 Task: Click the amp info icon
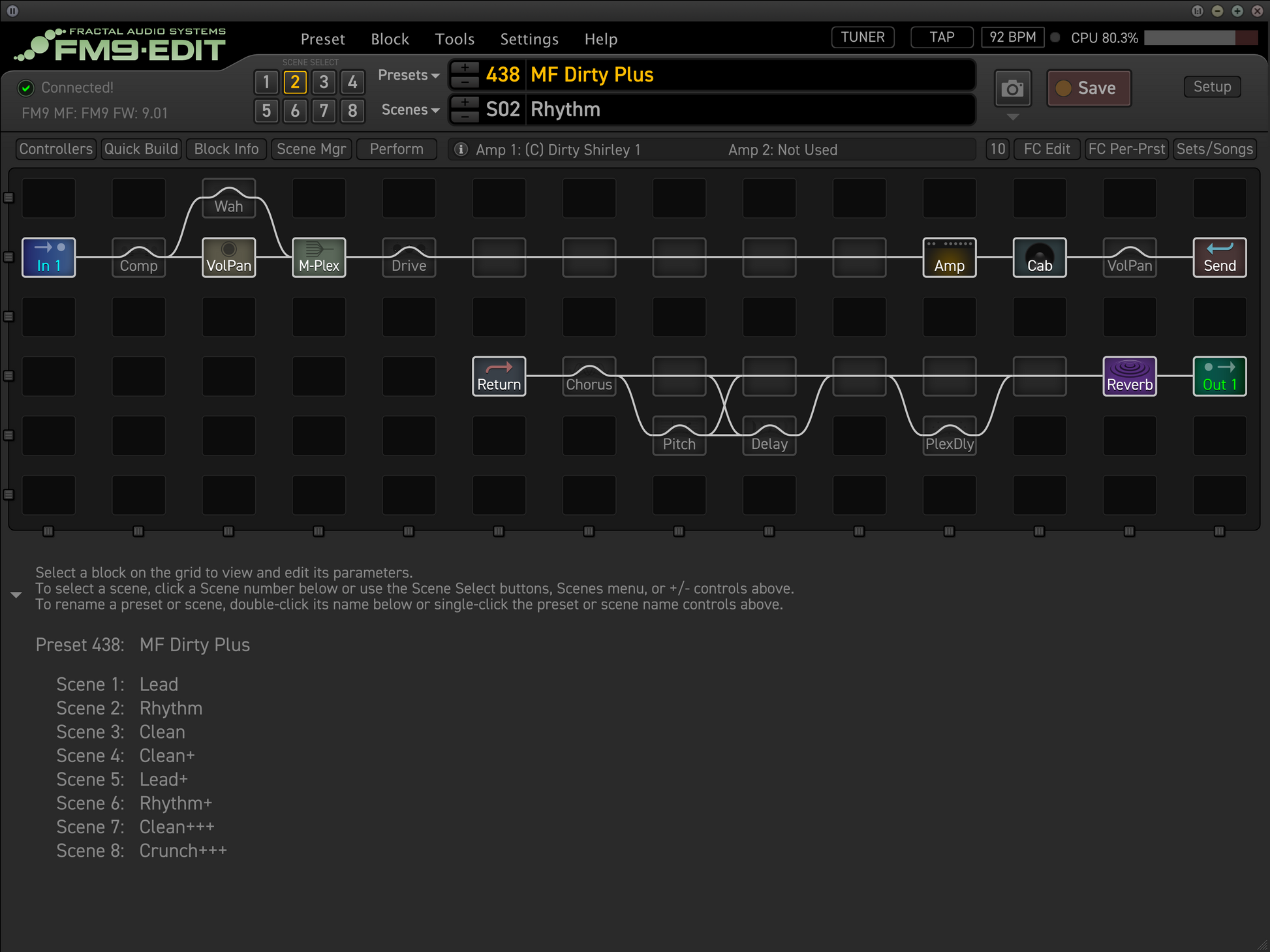click(x=461, y=149)
